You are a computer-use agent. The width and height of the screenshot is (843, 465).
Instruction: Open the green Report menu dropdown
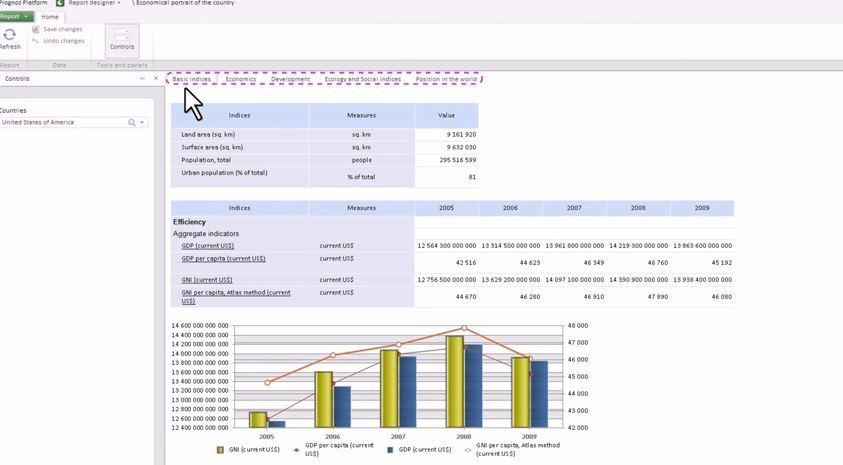pyautogui.click(x=16, y=16)
